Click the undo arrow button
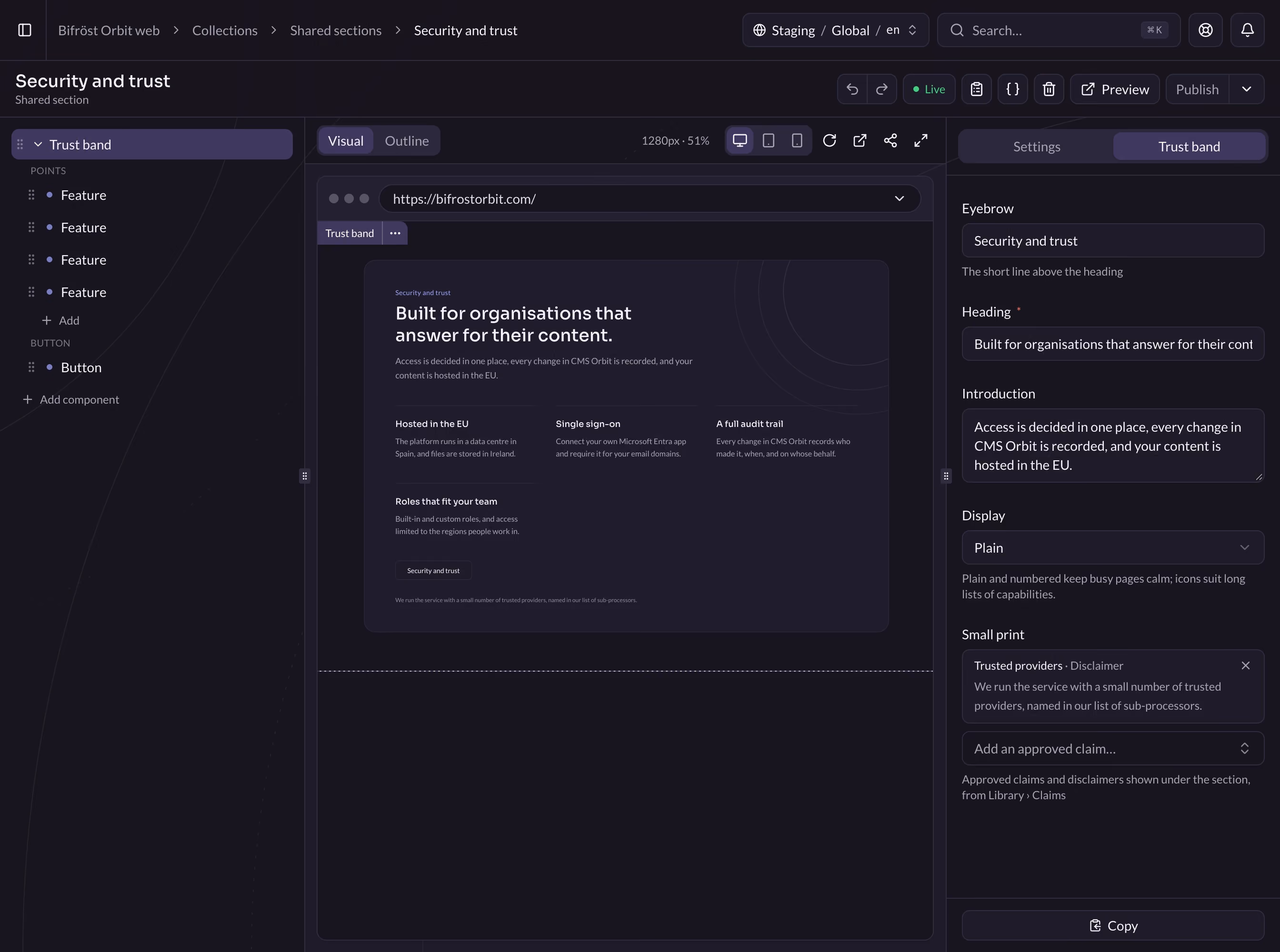Viewport: 1280px width, 952px height. click(x=852, y=89)
